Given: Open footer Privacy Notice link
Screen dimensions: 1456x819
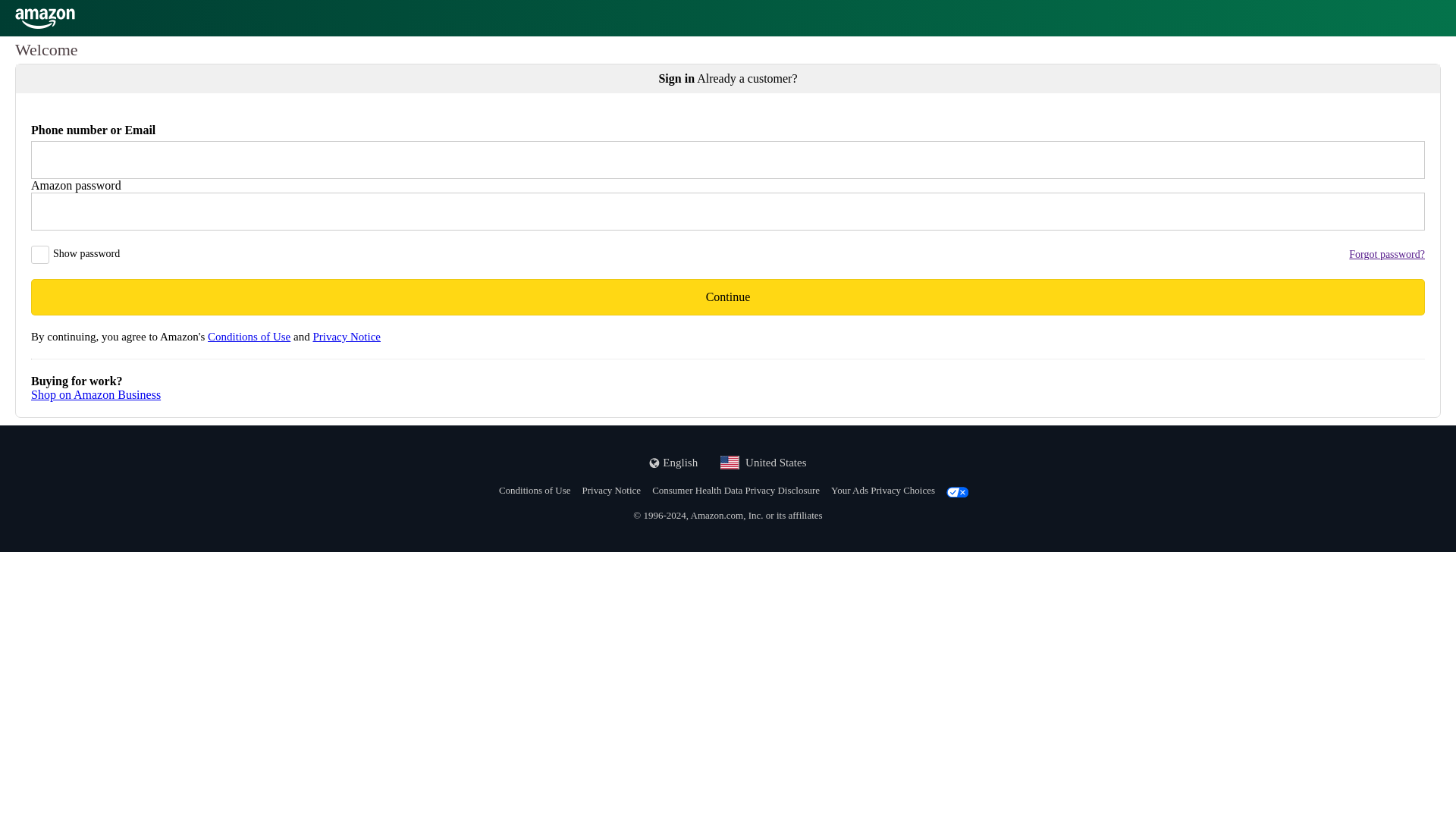Looking at the screenshot, I should click(611, 491).
